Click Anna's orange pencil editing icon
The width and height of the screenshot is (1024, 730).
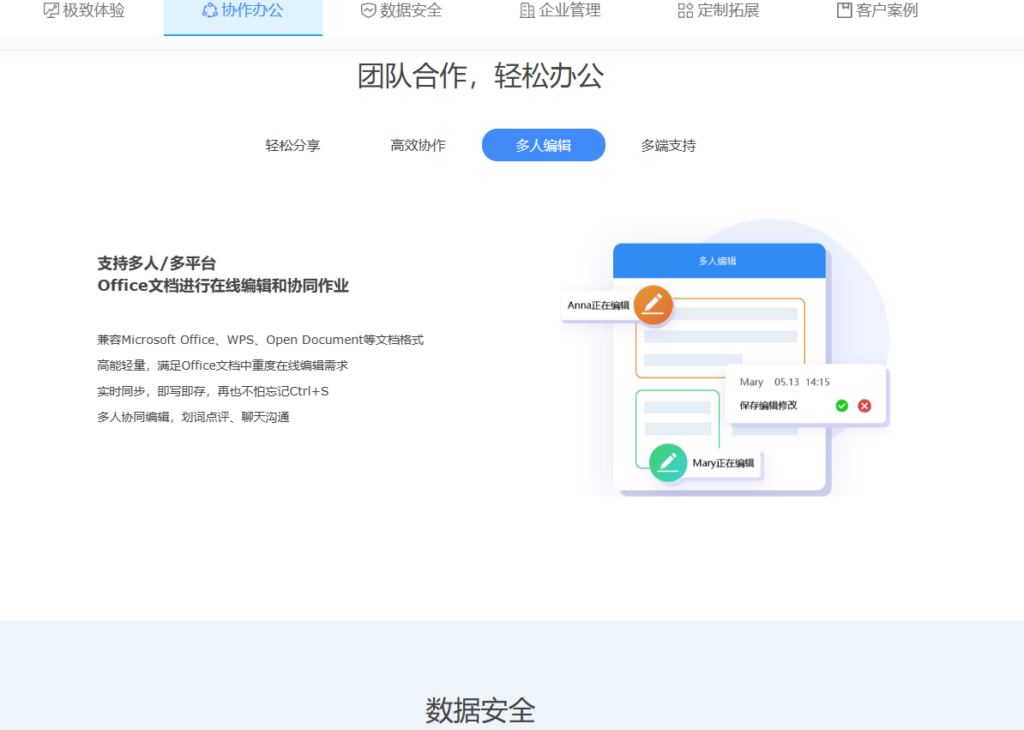click(x=653, y=305)
